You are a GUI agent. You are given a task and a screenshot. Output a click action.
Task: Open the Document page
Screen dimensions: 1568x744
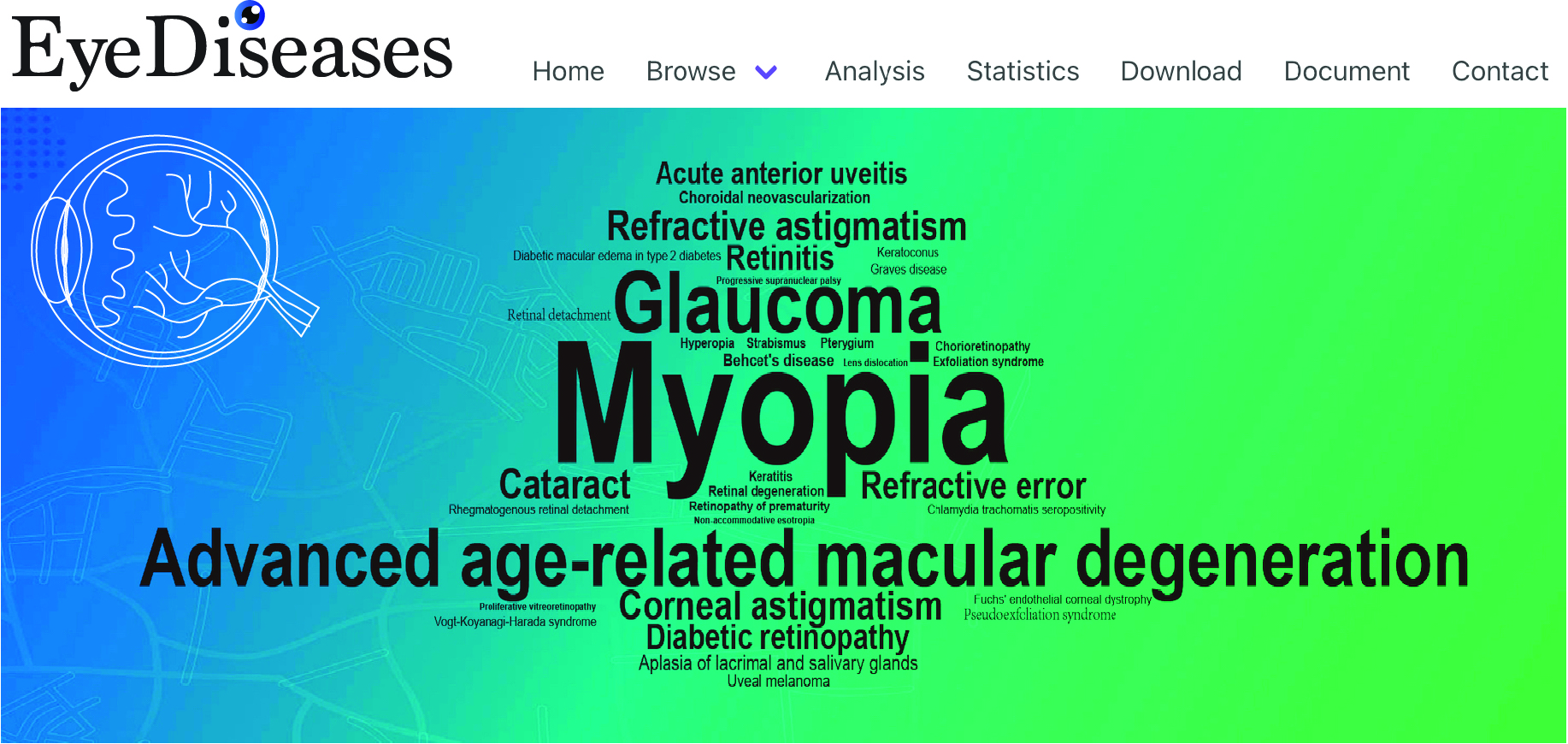[x=1347, y=71]
